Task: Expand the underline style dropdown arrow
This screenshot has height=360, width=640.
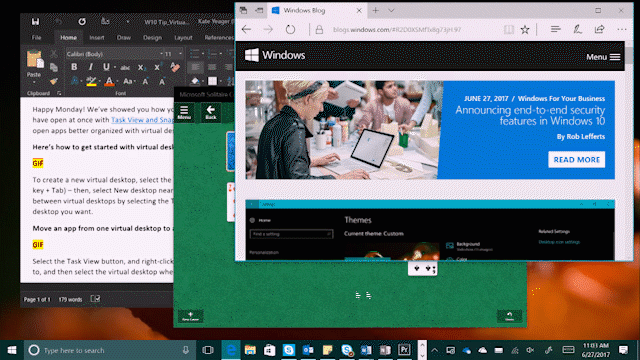Action: [x=115, y=67]
